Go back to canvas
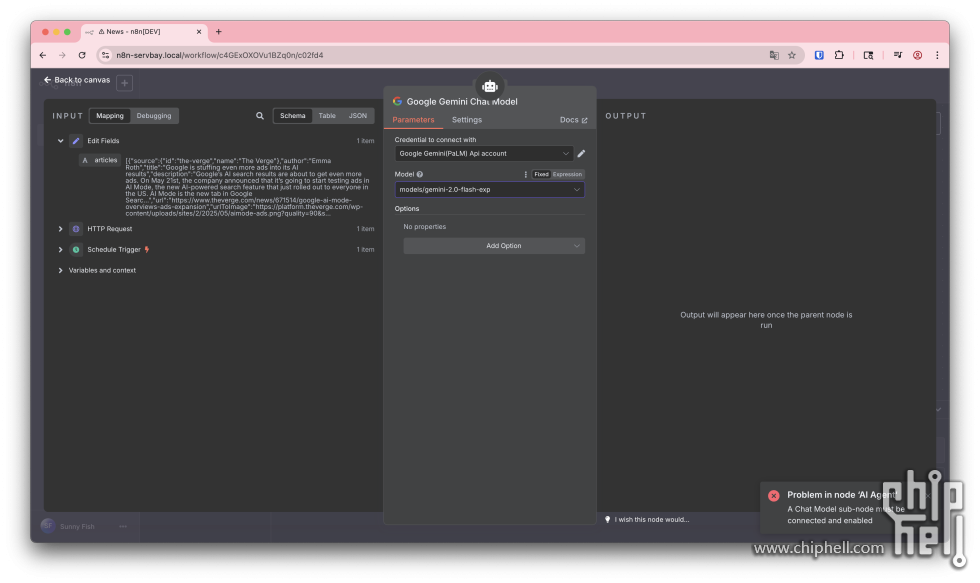 [x=77, y=80]
